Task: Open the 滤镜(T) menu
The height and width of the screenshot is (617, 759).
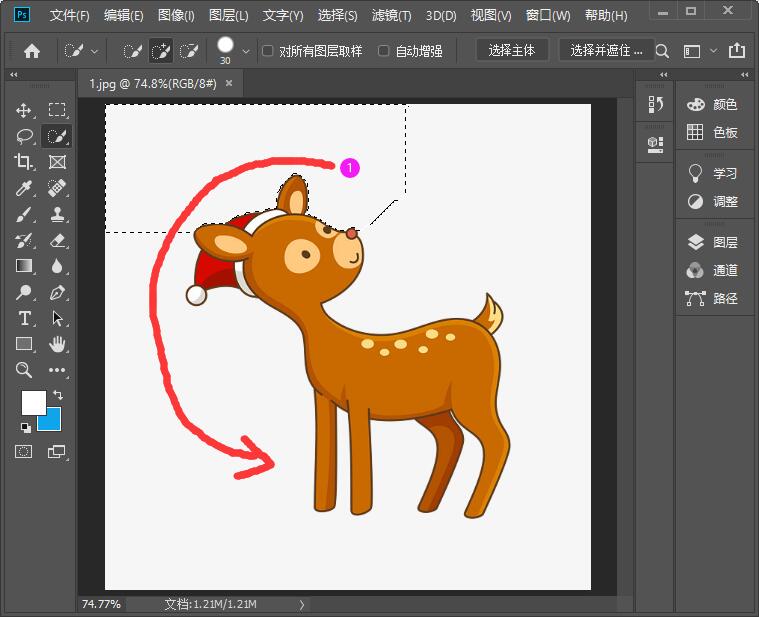Action: tap(393, 16)
